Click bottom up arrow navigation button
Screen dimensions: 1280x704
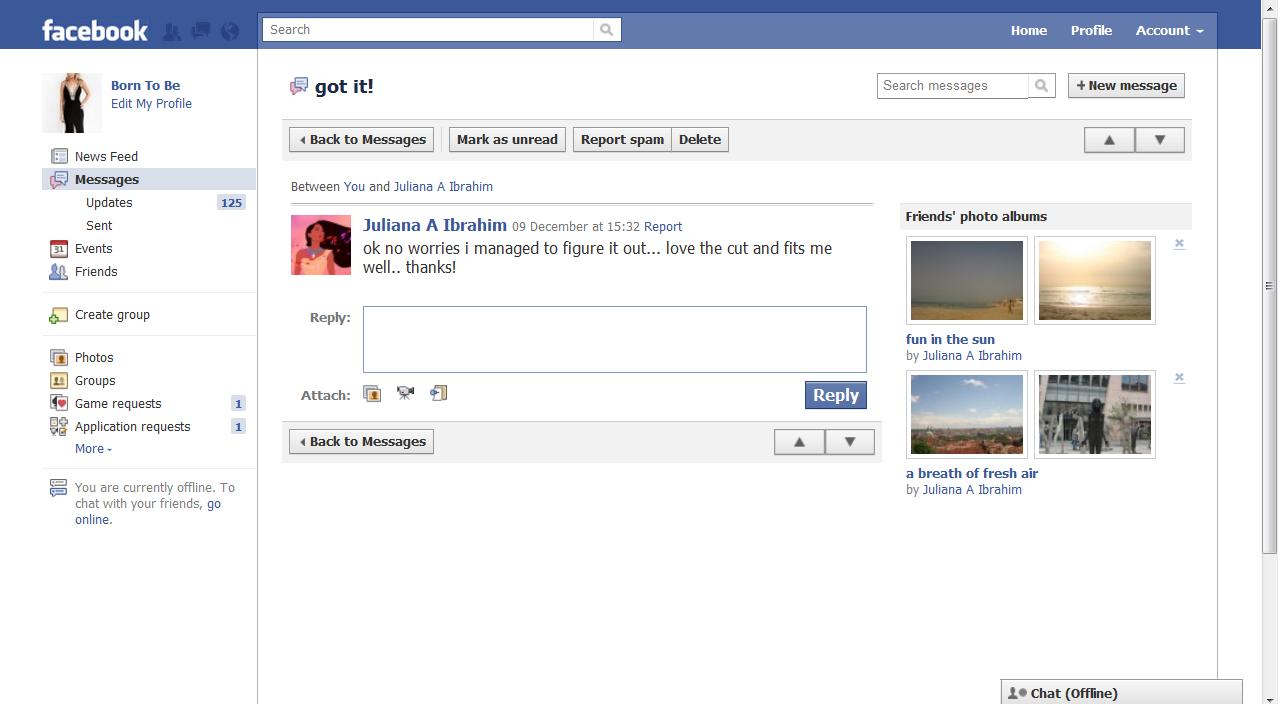(799, 442)
